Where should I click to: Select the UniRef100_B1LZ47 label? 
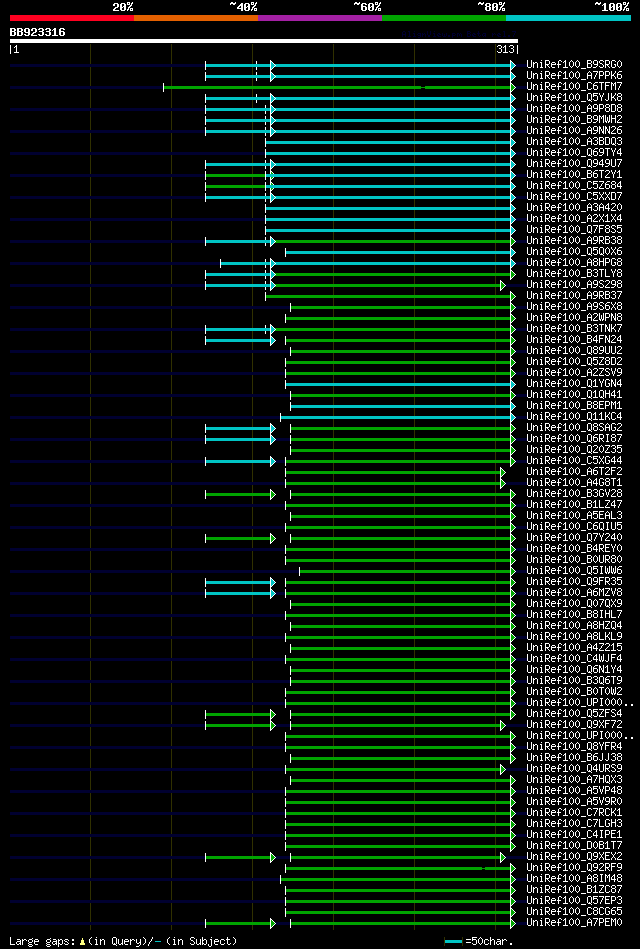pos(575,505)
